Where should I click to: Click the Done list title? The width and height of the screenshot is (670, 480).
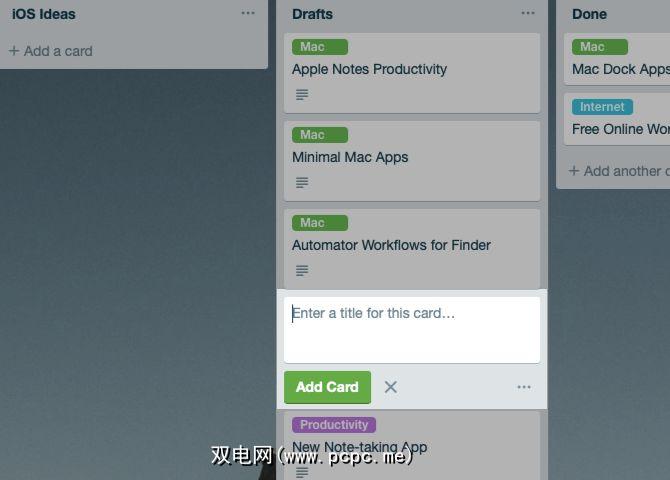[x=589, y=14]
